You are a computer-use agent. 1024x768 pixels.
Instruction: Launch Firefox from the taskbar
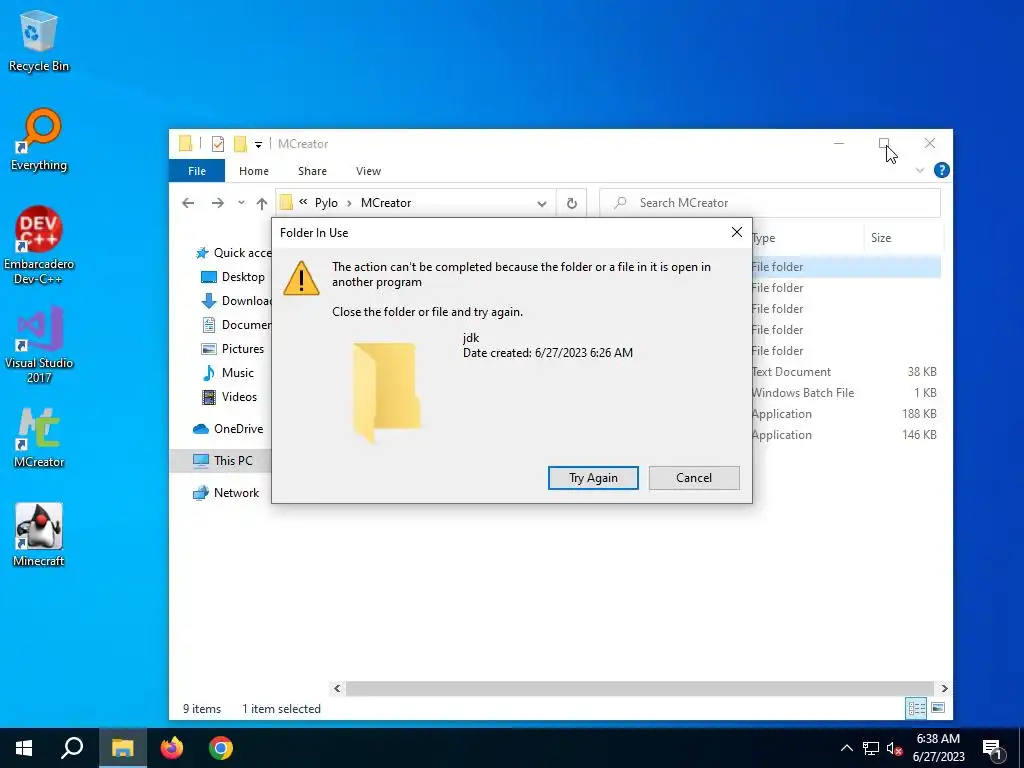point(172,748)
